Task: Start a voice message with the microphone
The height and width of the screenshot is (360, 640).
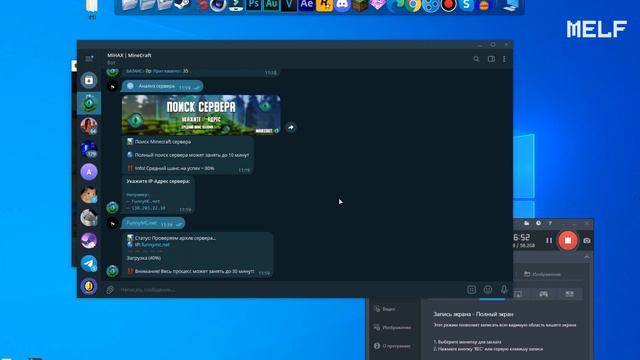Action: (504, 289)
